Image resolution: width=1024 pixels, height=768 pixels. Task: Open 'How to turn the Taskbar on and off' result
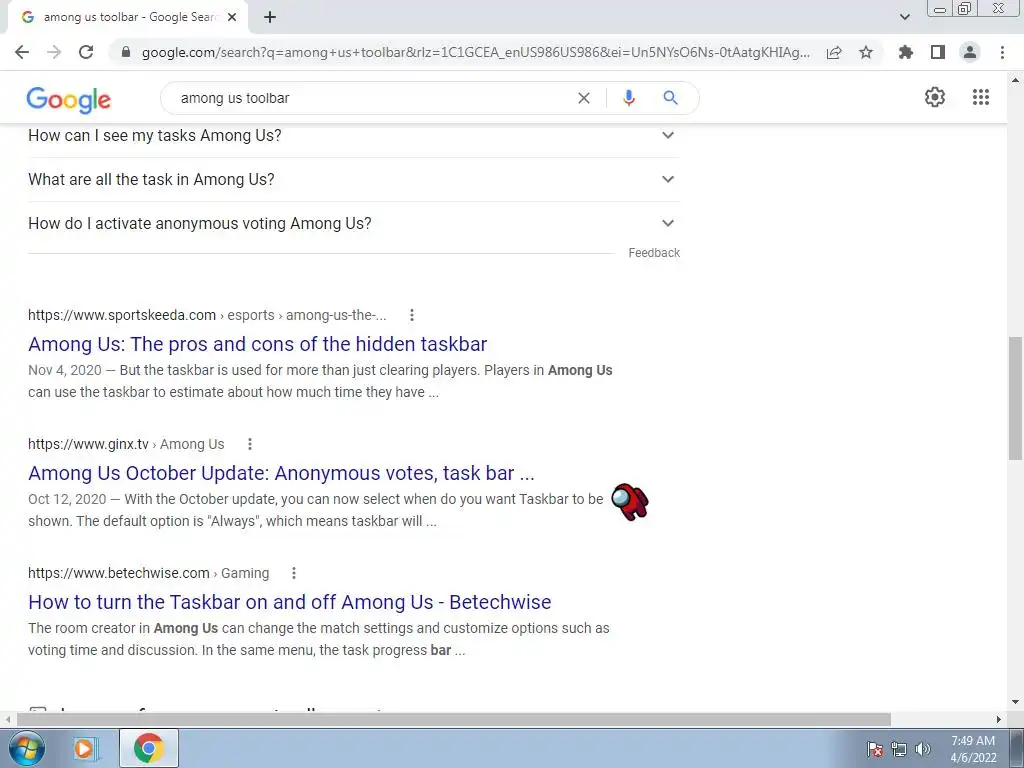[x=289, y=601]
